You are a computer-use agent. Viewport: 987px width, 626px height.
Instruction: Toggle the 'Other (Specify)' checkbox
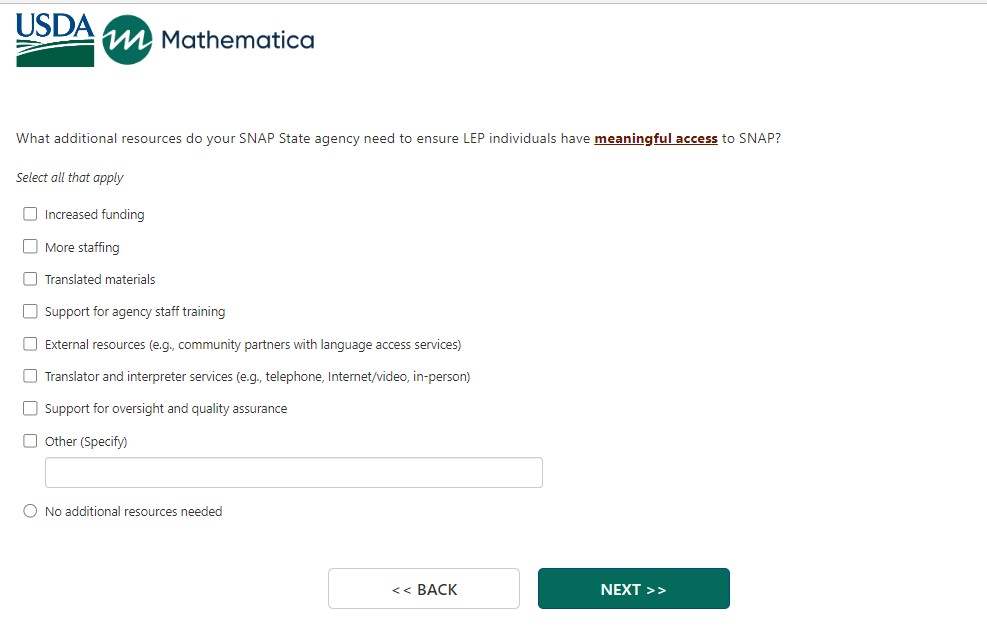click(30, 441)
